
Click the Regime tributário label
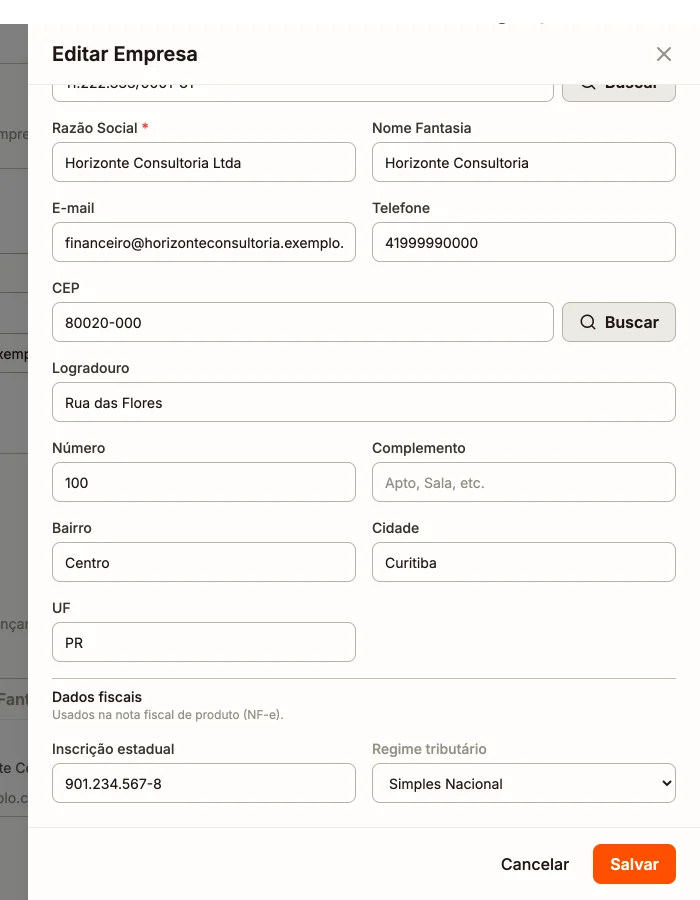429,749
